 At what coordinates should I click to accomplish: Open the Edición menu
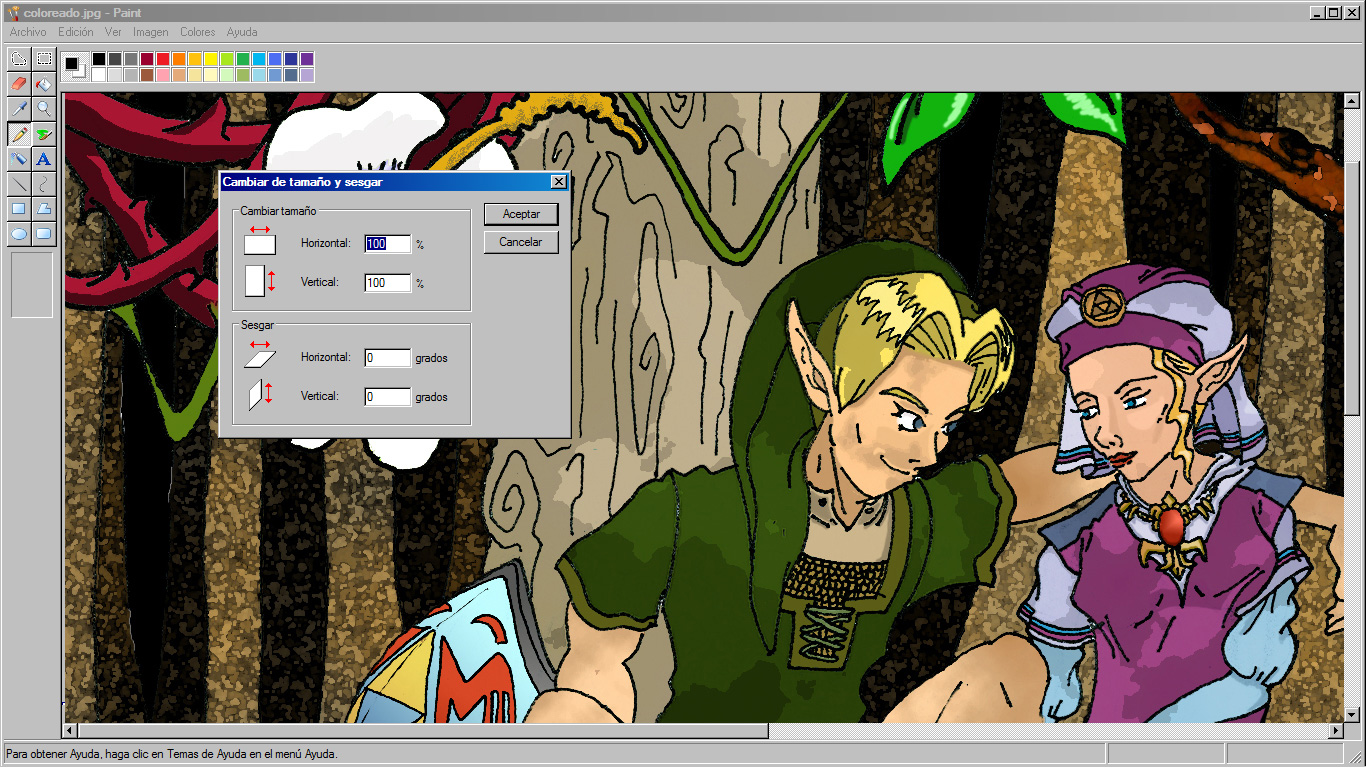coord(76,32)
